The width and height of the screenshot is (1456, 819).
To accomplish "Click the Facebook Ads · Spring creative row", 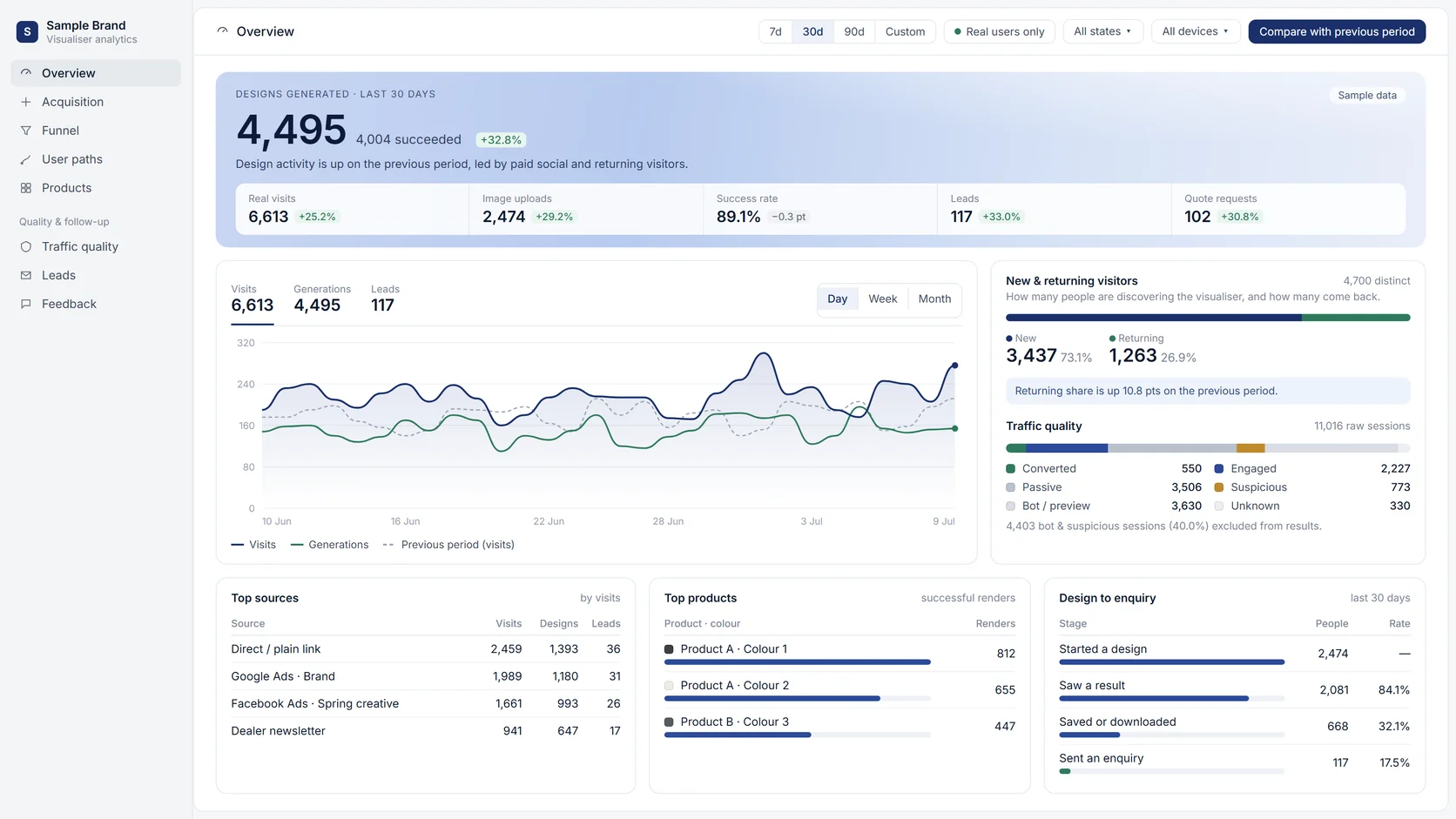I will pyautogui.click(x=426, y=703).
